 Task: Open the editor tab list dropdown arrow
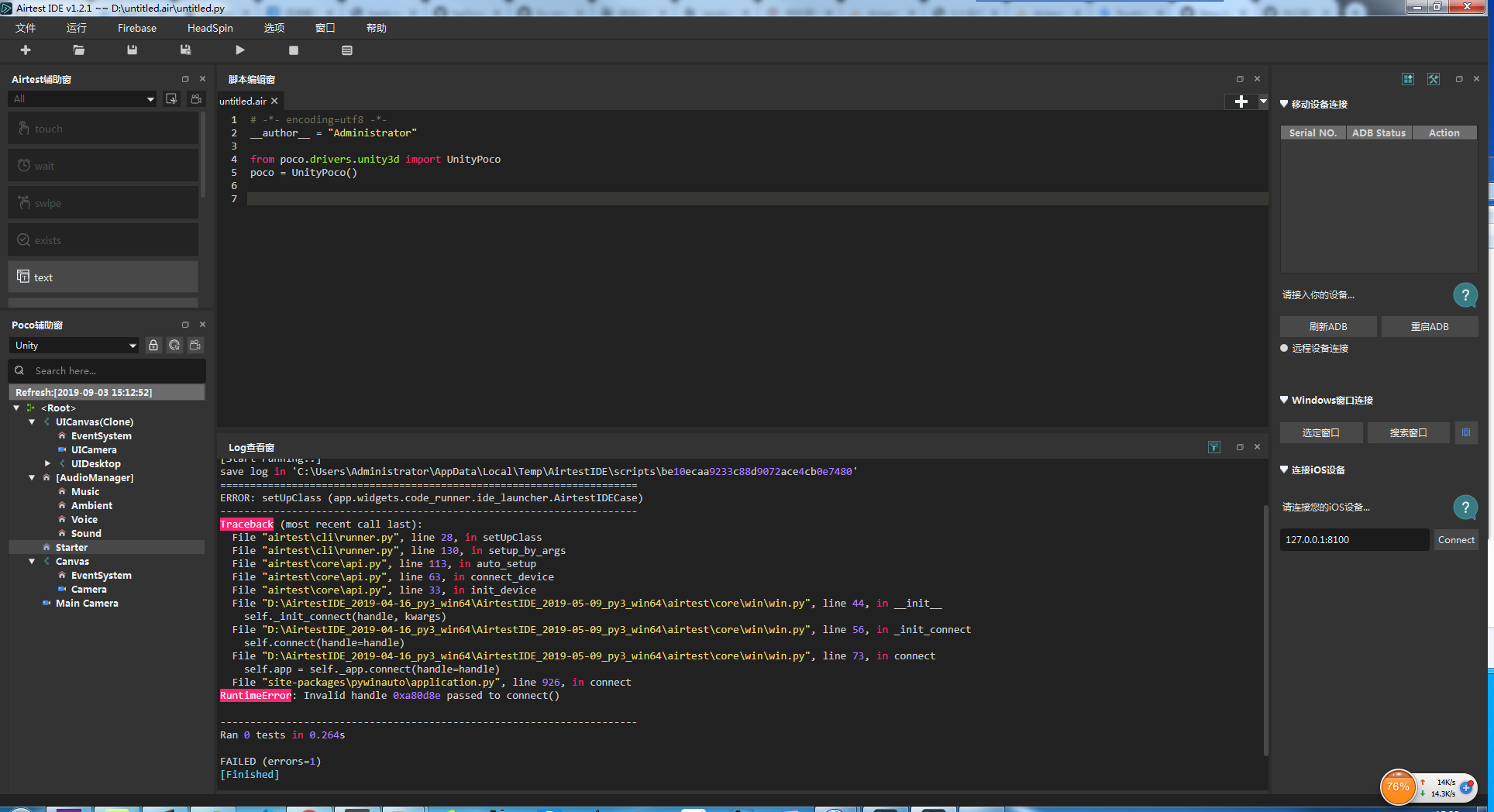[x=1263, y=101]
